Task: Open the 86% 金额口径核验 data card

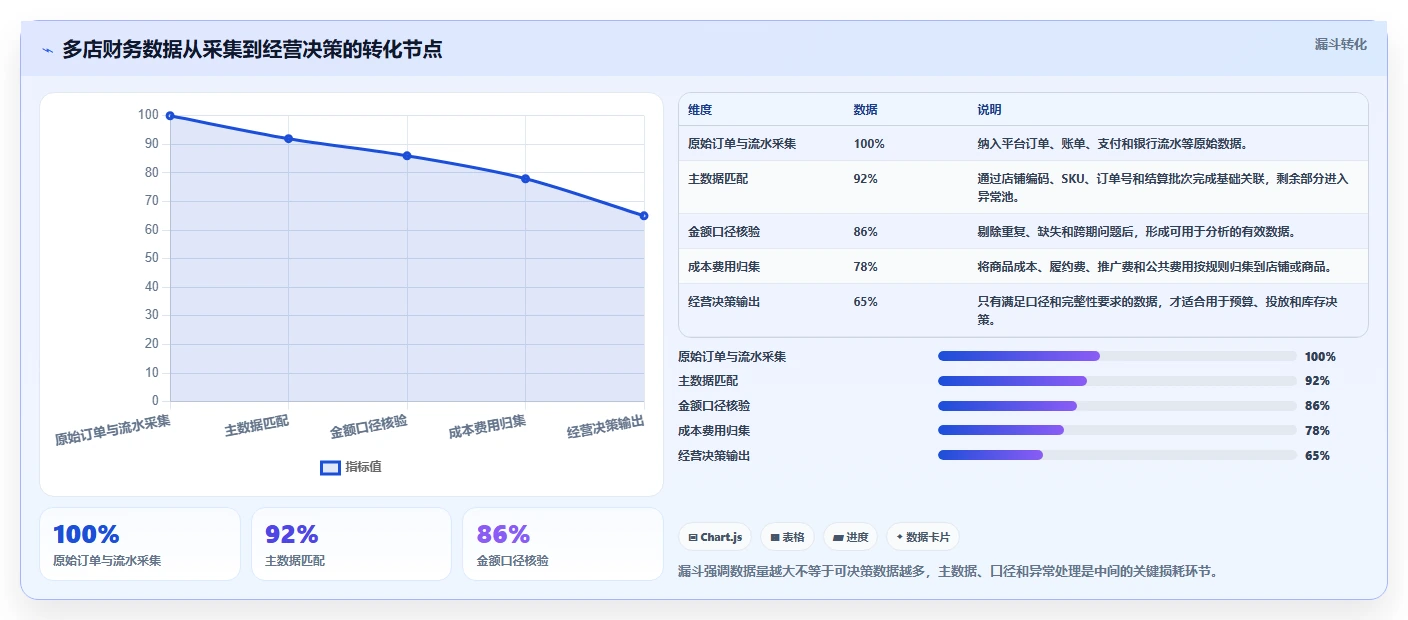Action: pyautogui.click(x=563, y=544)
